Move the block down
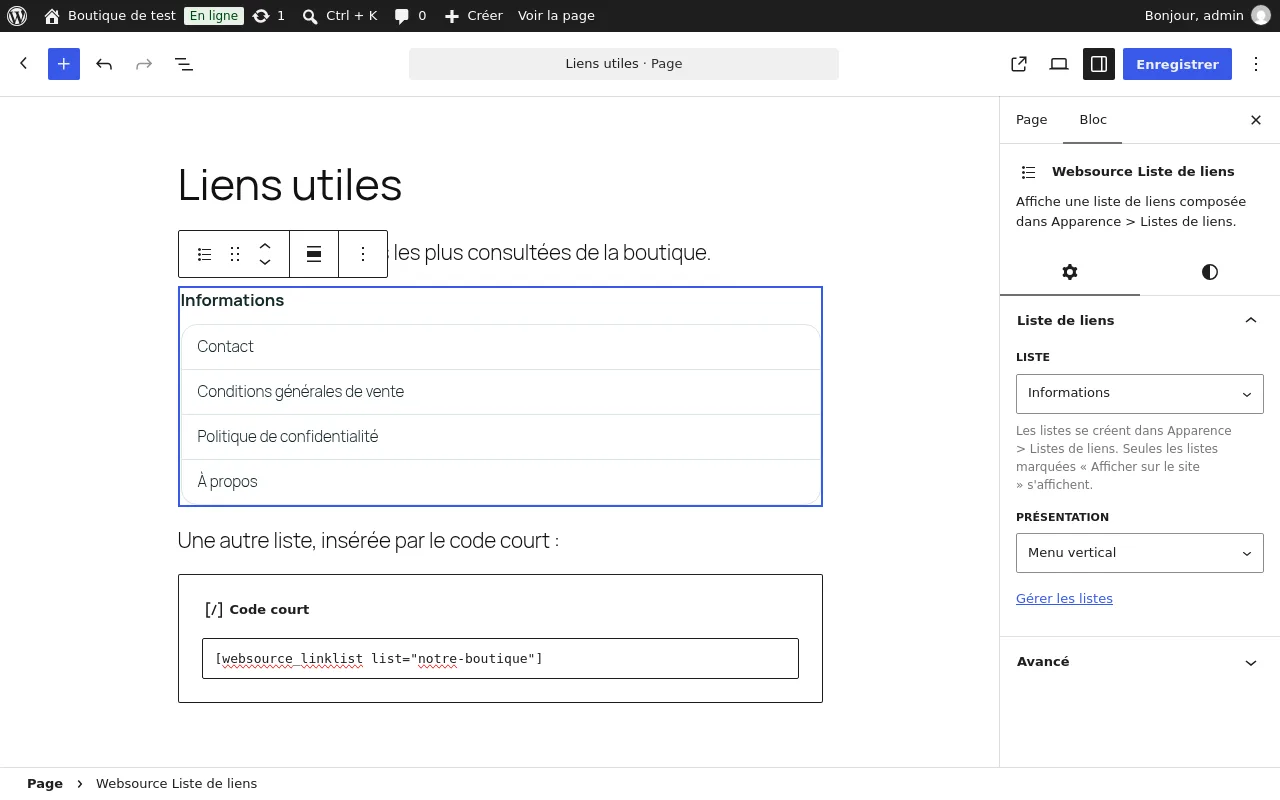The image size is (1280, 800). tap(265, 263)
